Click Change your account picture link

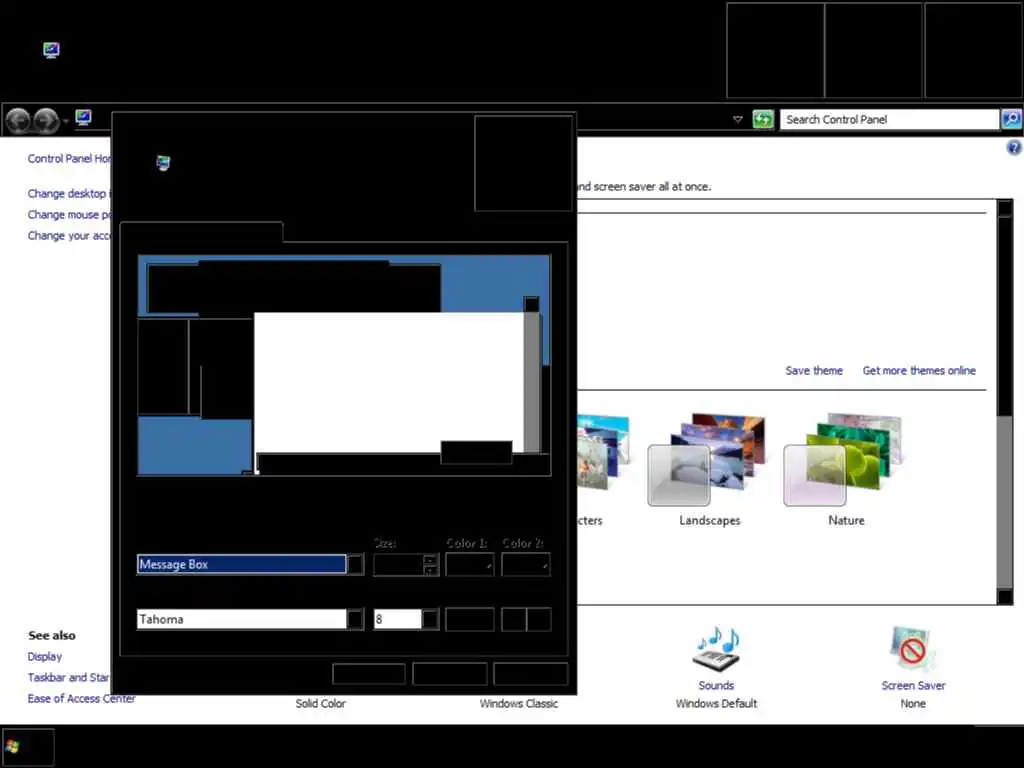(x=69, y=236)
